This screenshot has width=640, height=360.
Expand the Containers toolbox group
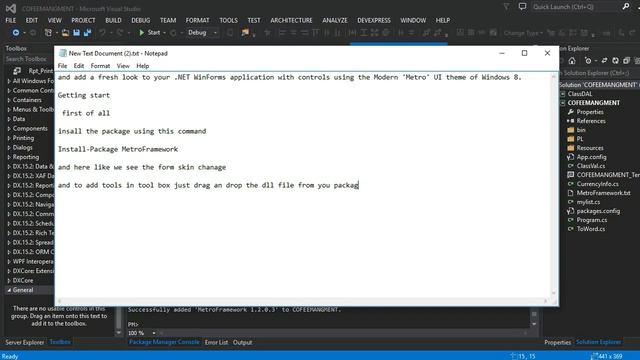tap(9, 100)
